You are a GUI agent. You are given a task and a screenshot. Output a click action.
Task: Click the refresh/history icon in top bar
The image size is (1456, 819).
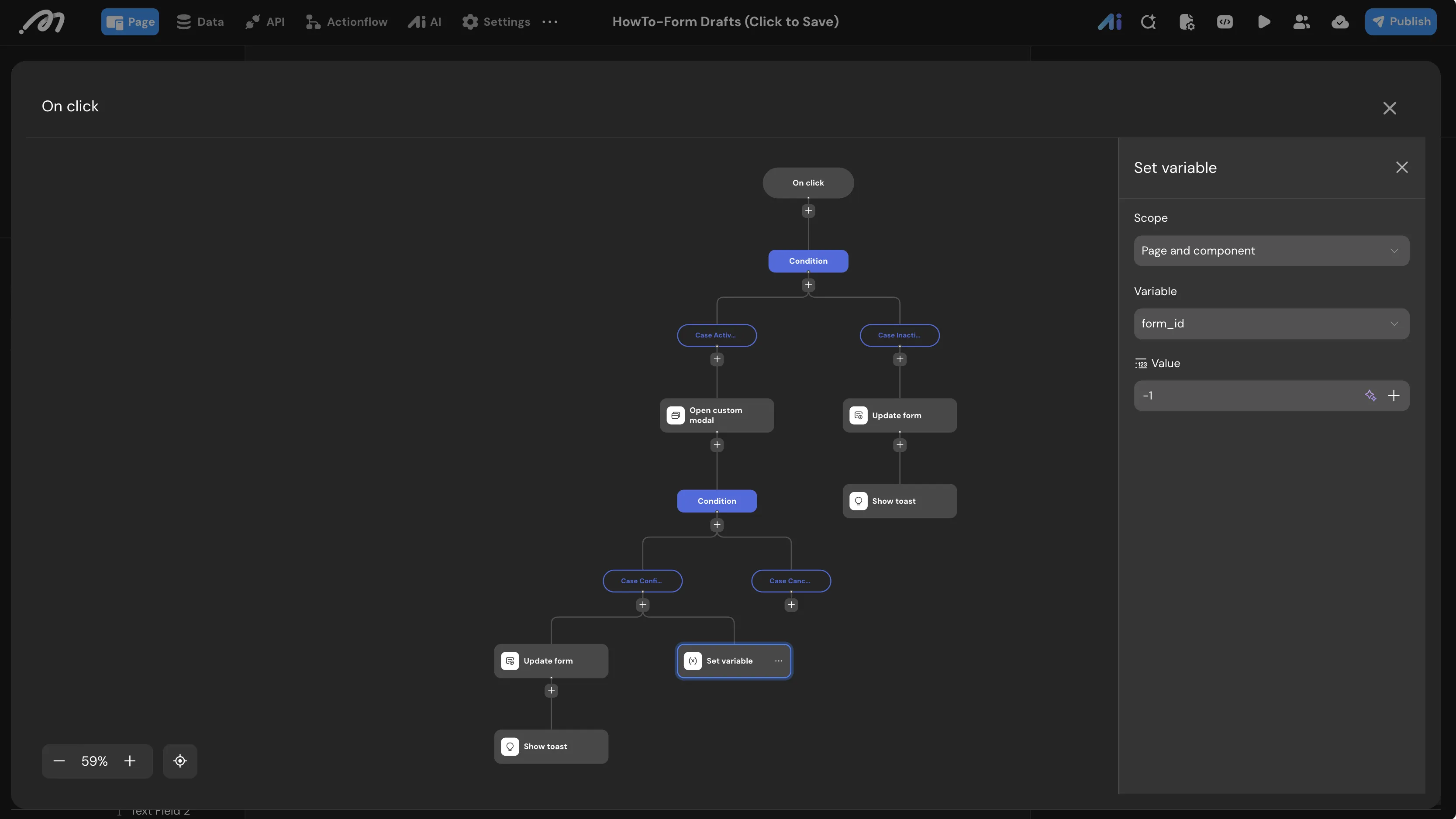tap(1148, 21)
